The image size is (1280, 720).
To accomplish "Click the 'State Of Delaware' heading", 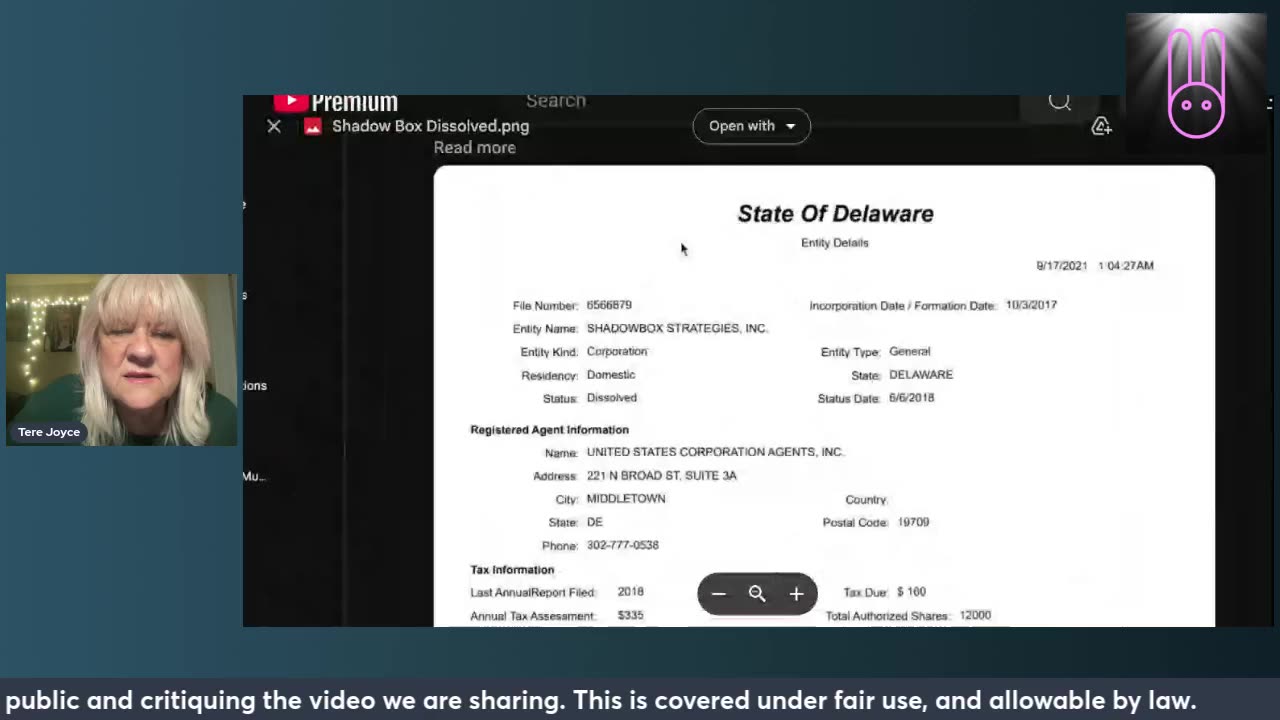I will coord(835,213).
